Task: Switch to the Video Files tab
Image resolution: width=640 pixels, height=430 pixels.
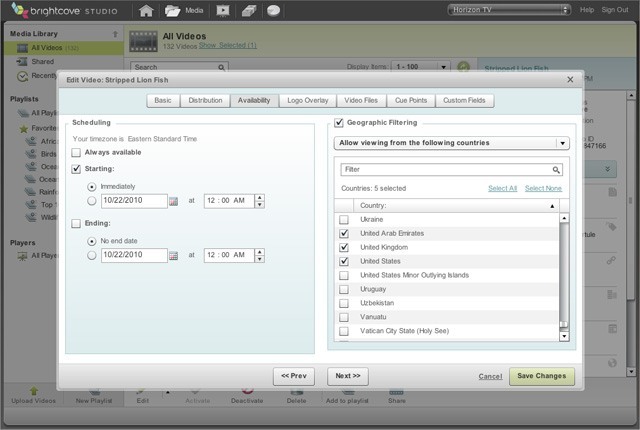Action: pos(361,100)
